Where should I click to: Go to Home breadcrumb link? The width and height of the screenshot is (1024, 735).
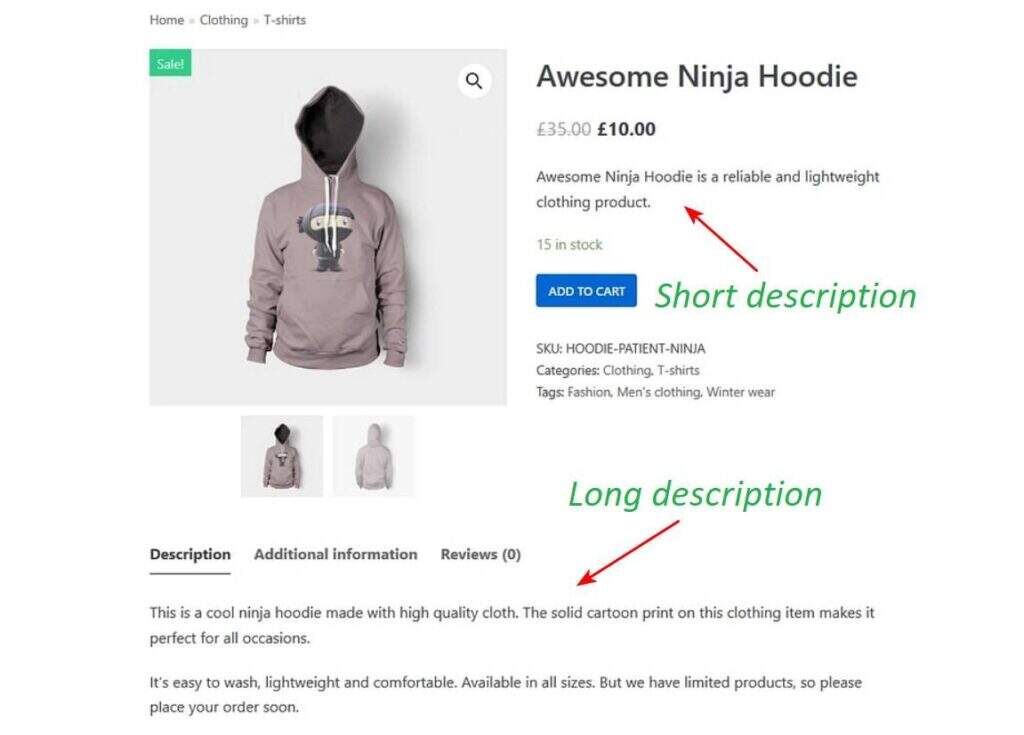pos(167,20)
